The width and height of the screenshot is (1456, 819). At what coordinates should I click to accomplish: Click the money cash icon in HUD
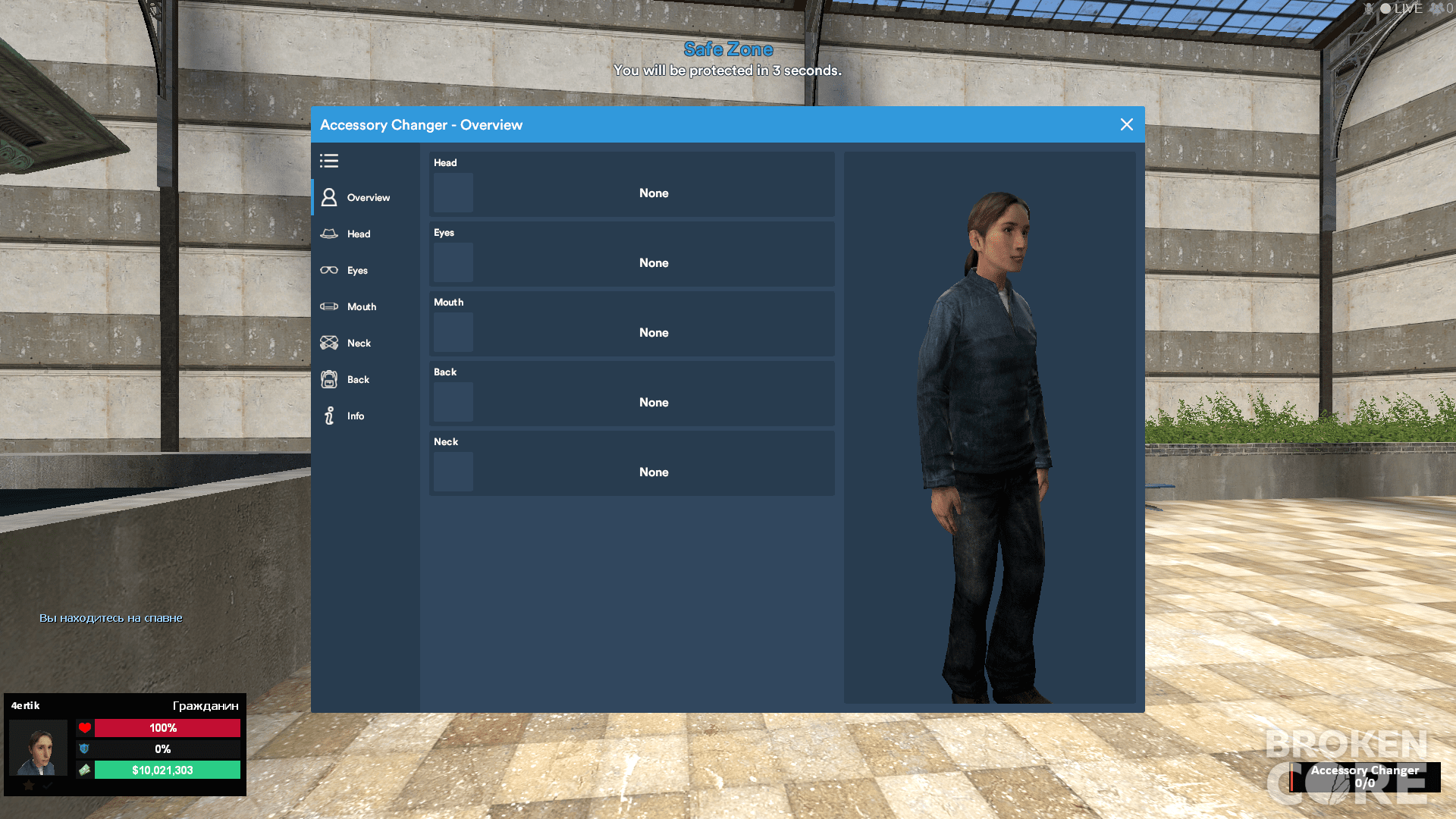tap(84, 770)
